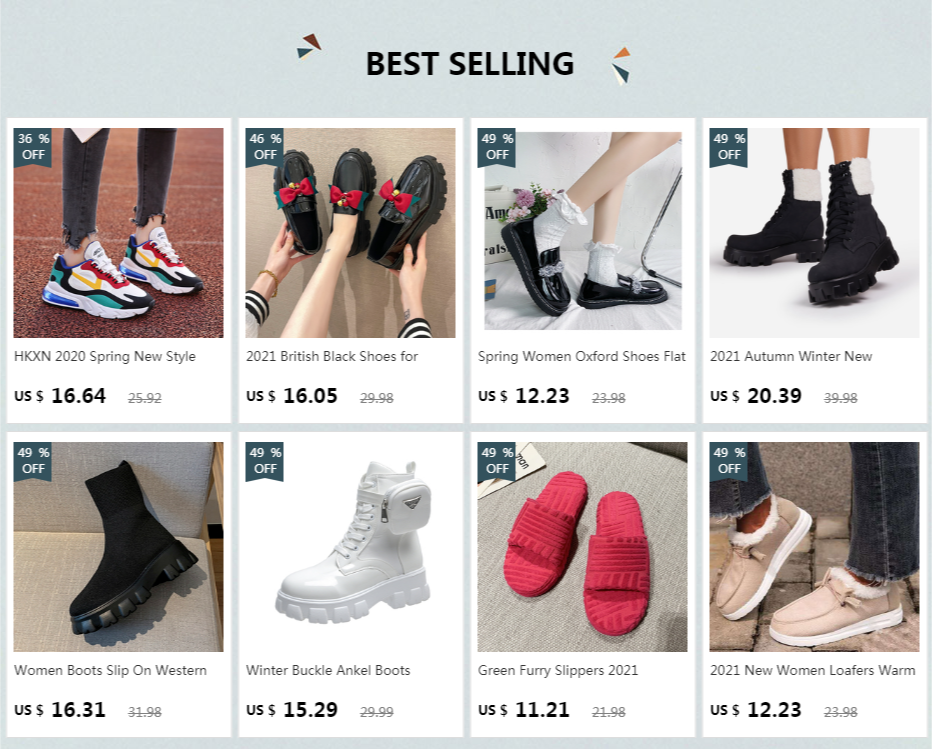
Task: Open "2021 British Black Shoes for" title
Action: pos(332,356)
